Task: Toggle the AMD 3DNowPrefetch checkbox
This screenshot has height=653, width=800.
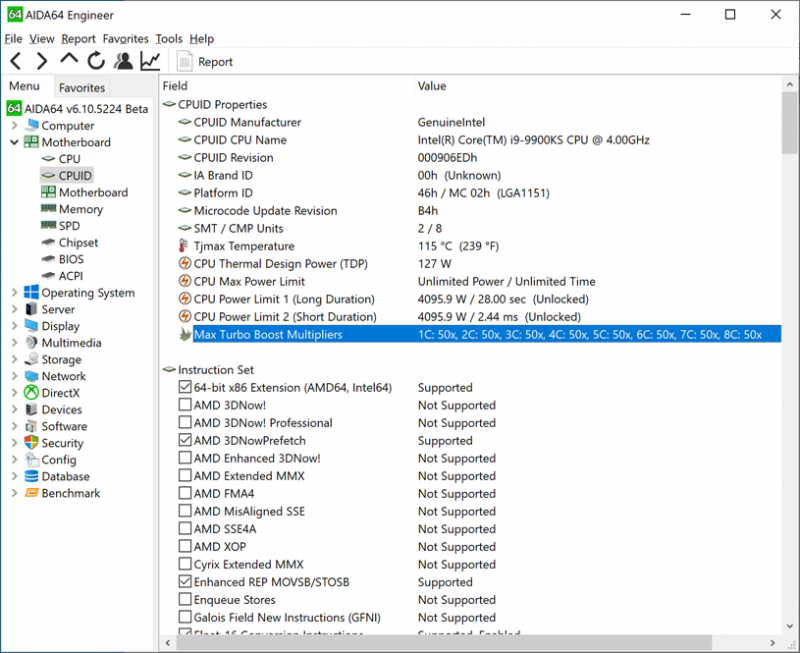Action: (185, 440)
